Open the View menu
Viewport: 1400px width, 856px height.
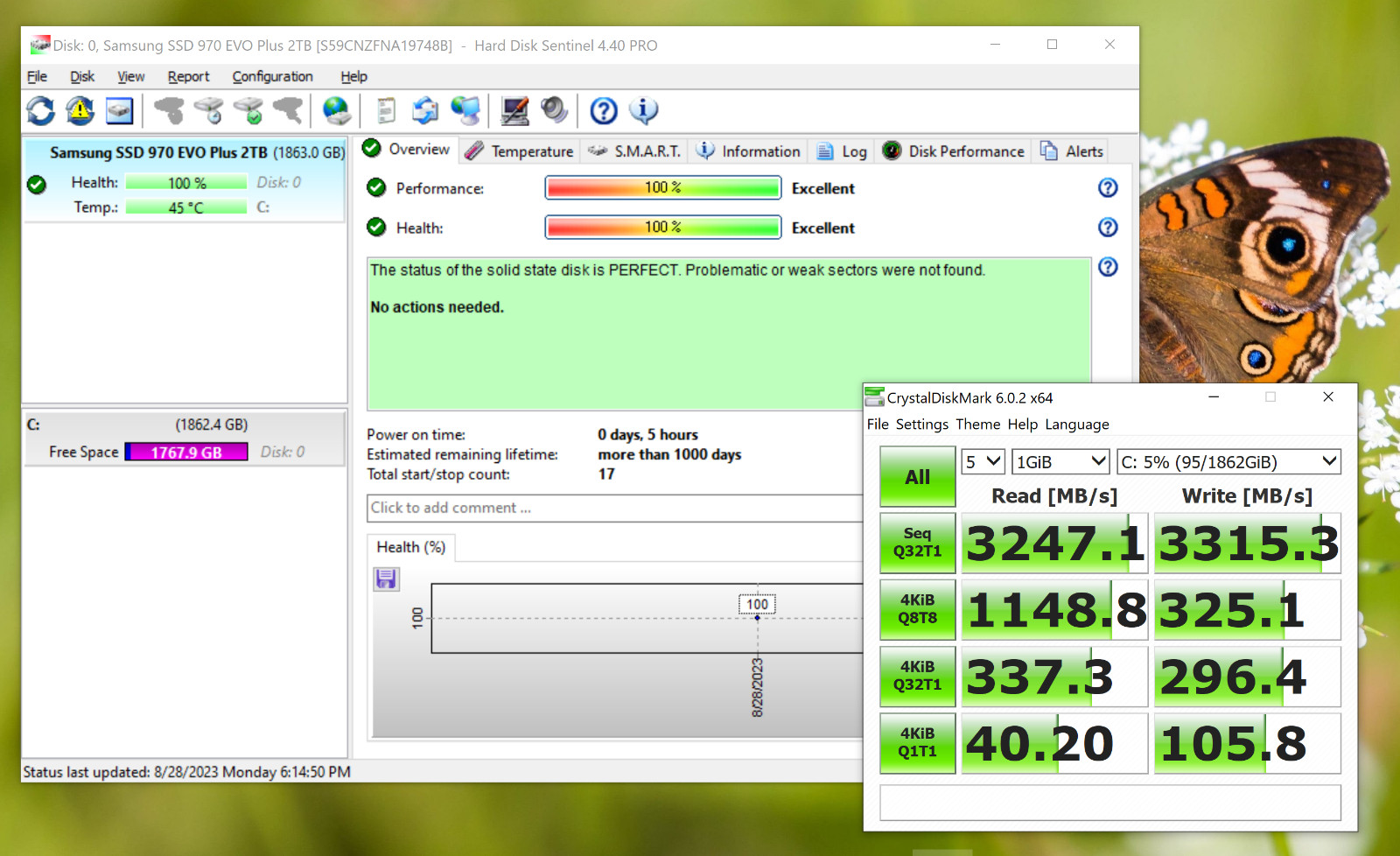[131, 76]
